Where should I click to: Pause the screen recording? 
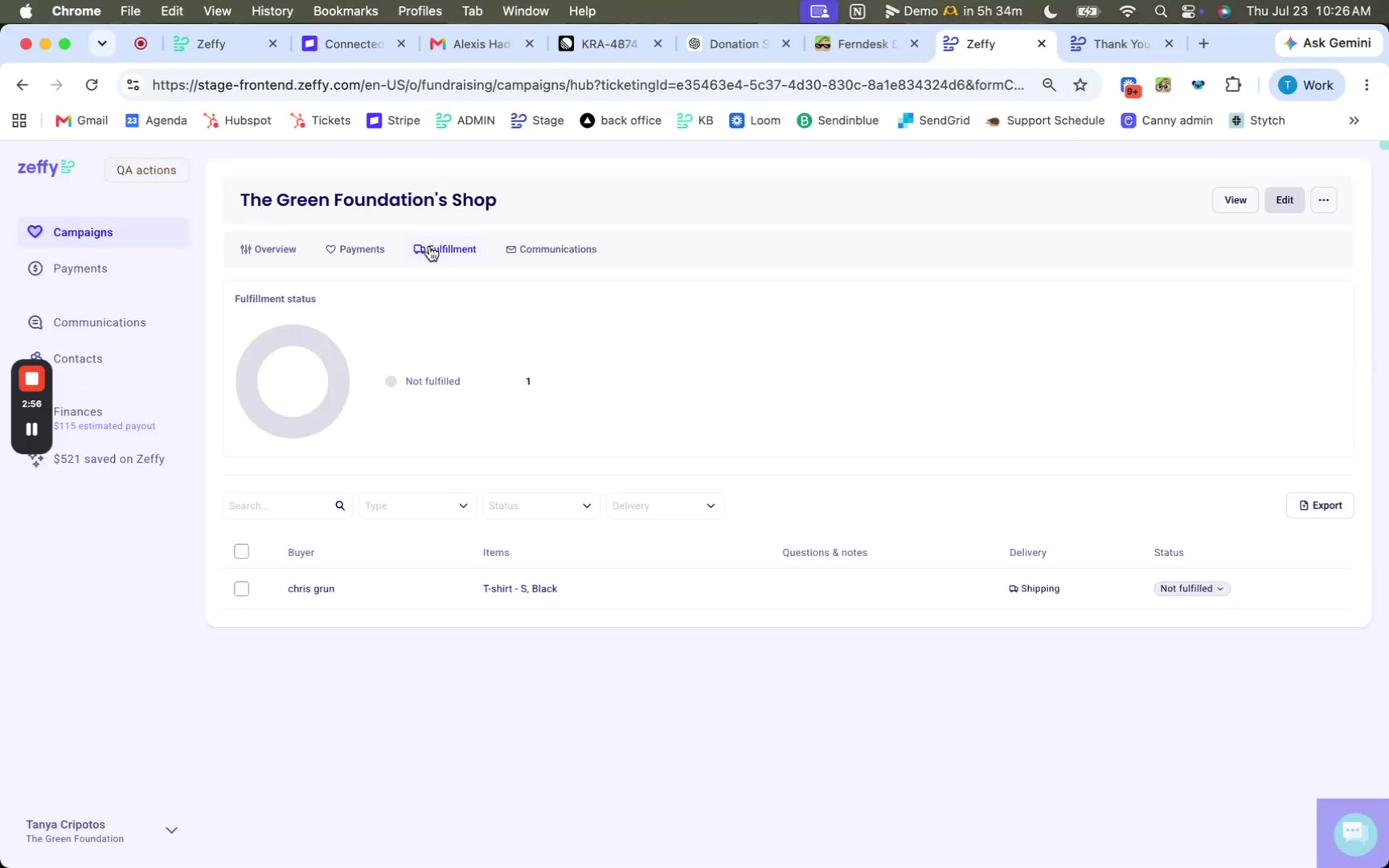pyautogui.click(x=32, y=429)
